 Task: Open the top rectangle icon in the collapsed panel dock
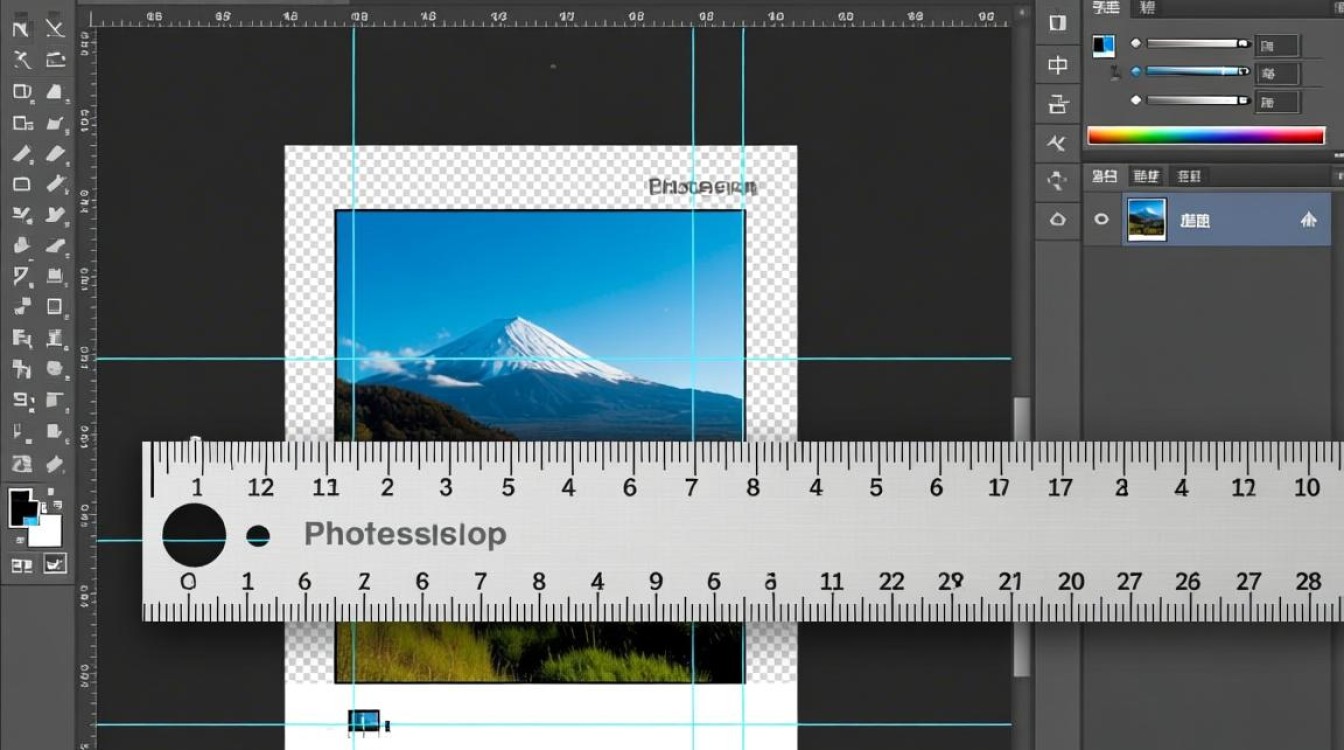coord(1058,24)
